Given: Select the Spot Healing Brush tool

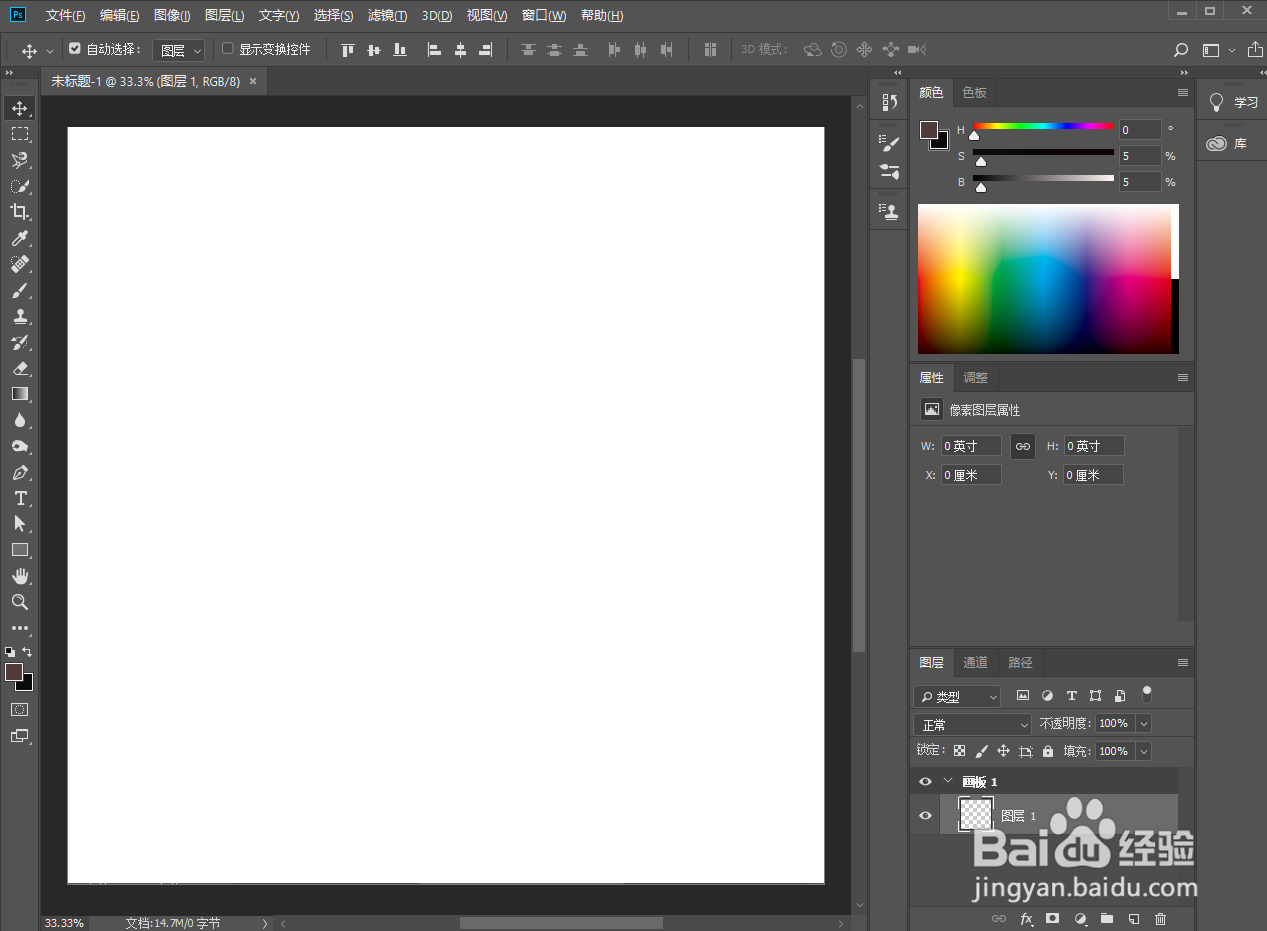Looking at the screenshot, I should pyautogui.click(x=20, y=264).
